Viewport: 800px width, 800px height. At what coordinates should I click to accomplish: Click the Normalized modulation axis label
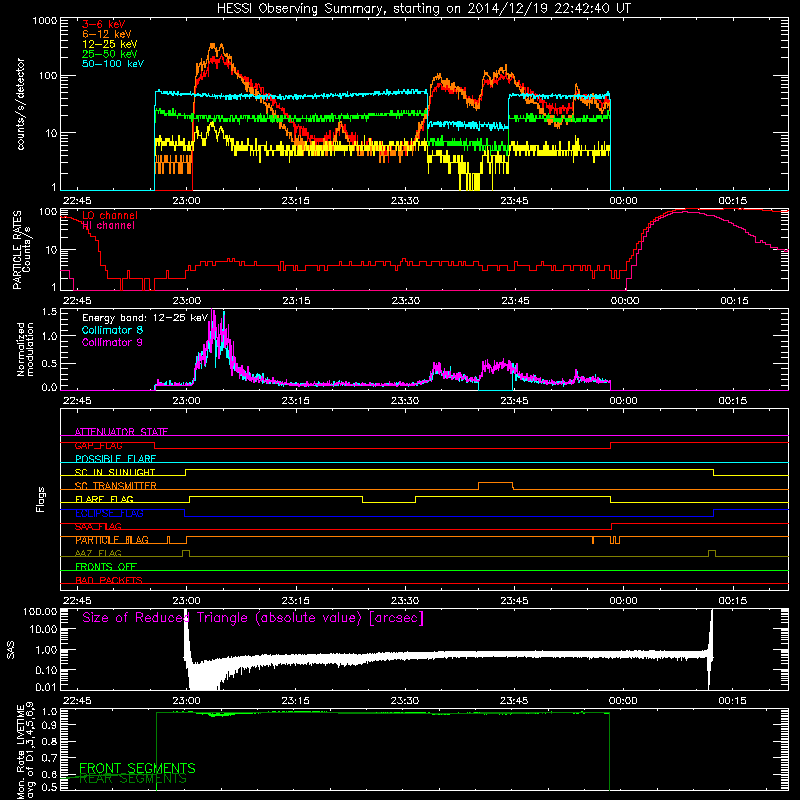pyautogui.click(x=25, y=349)
